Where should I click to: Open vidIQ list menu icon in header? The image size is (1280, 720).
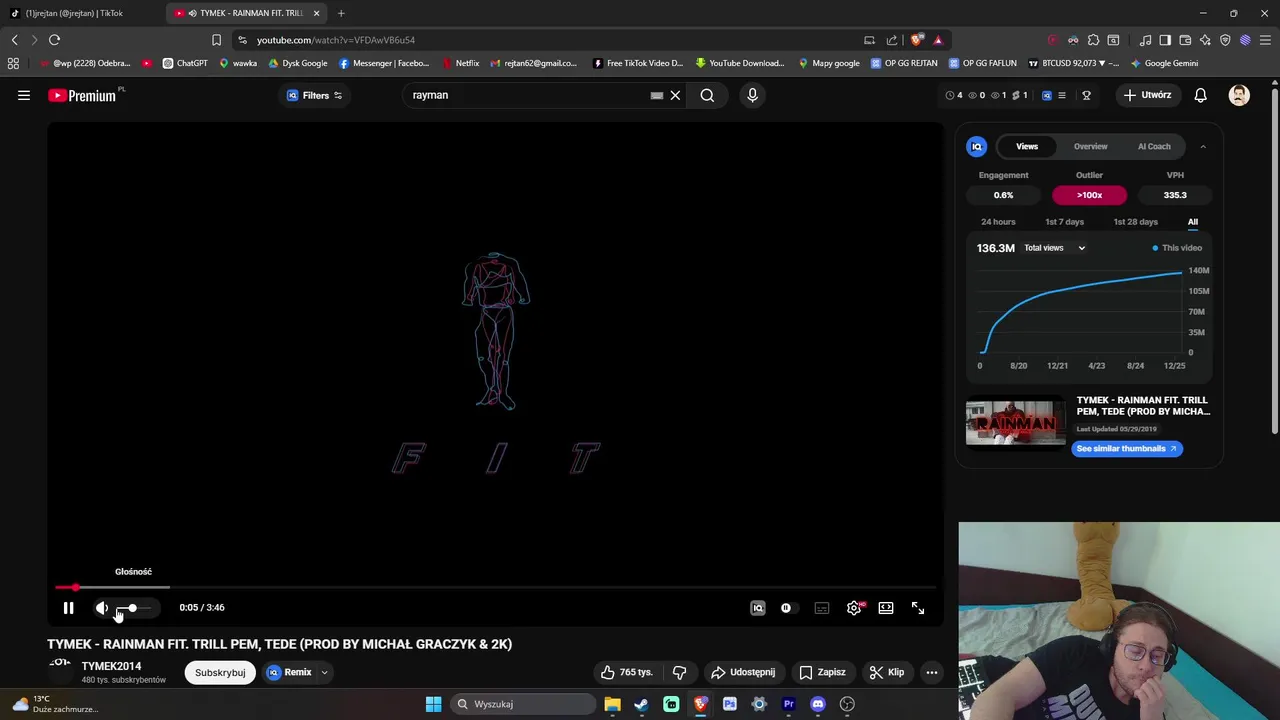point(1062,95)
